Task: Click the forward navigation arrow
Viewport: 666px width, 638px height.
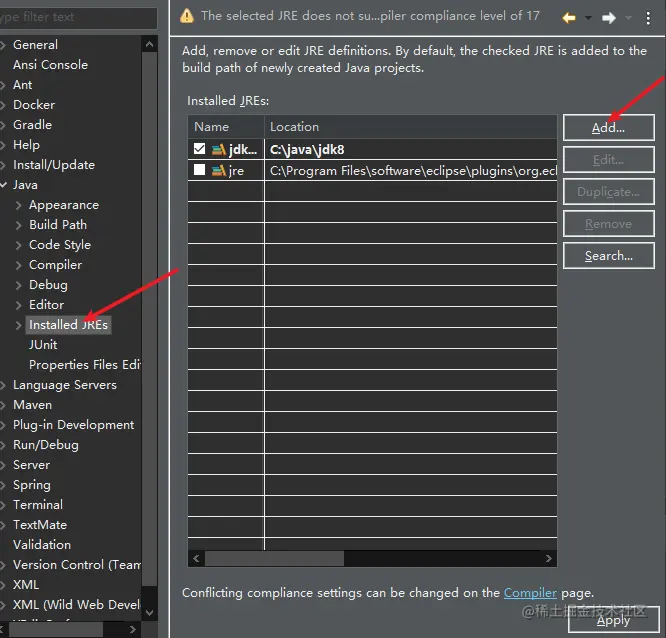Action: point(609,17)
